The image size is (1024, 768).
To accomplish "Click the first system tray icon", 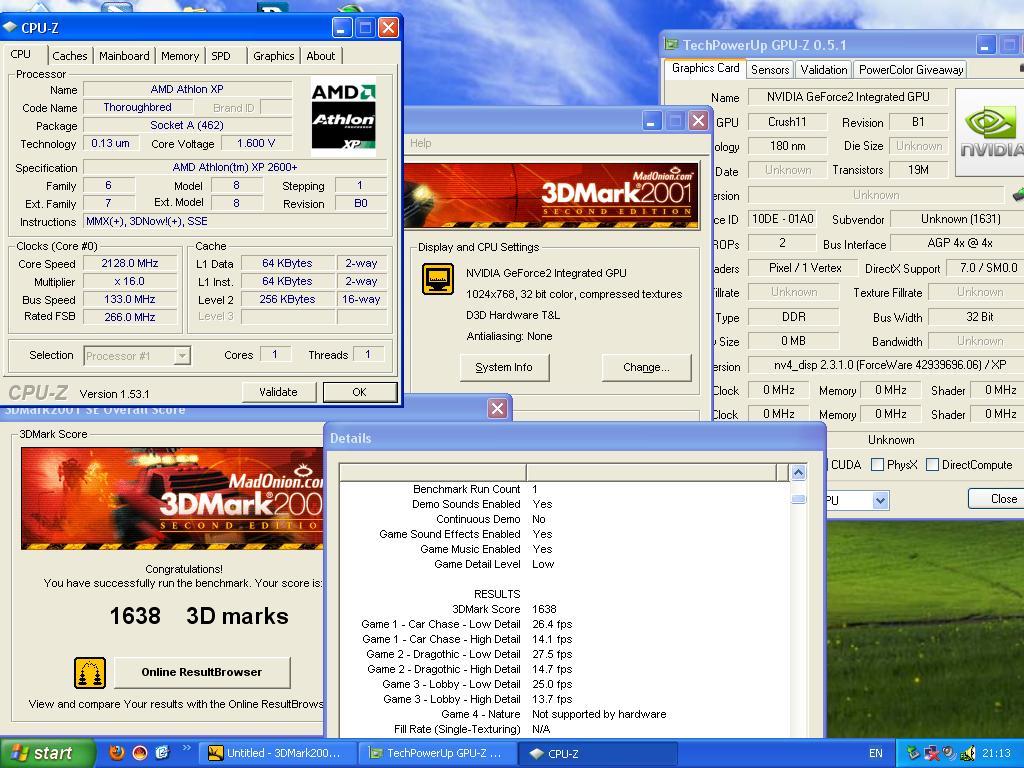I will [914, 753].
